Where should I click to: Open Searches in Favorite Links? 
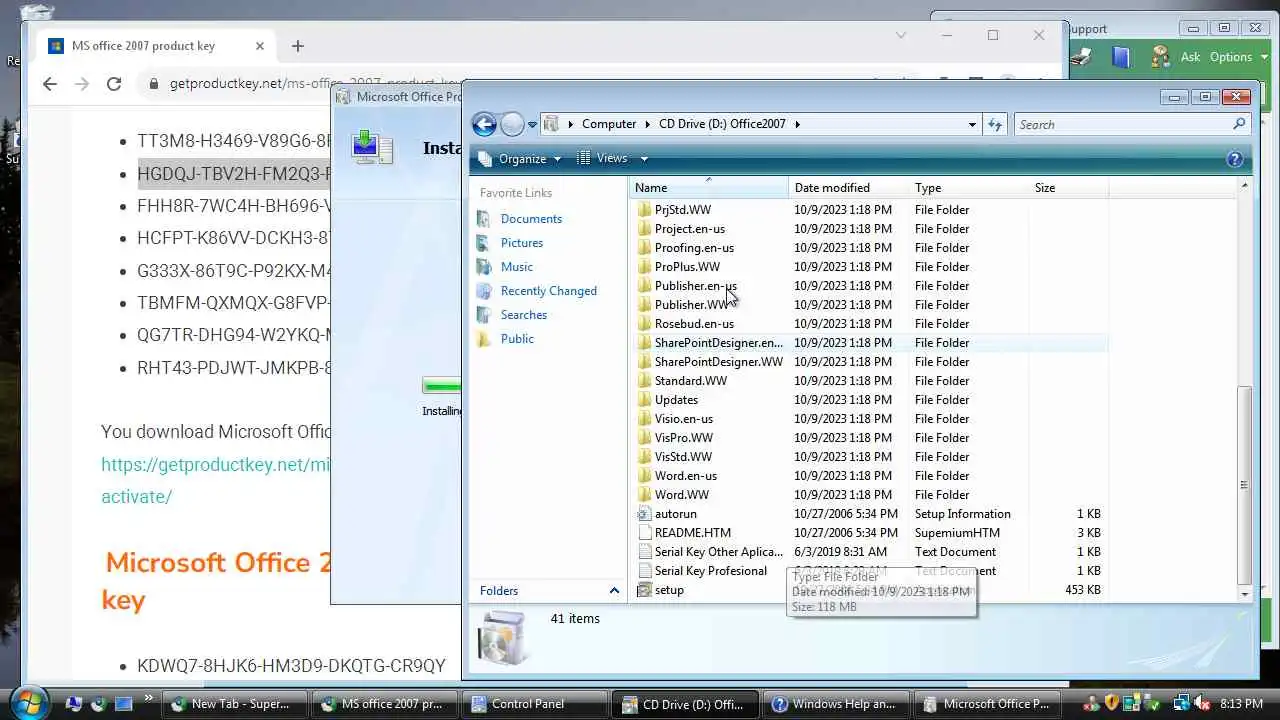tap(523, 315)
